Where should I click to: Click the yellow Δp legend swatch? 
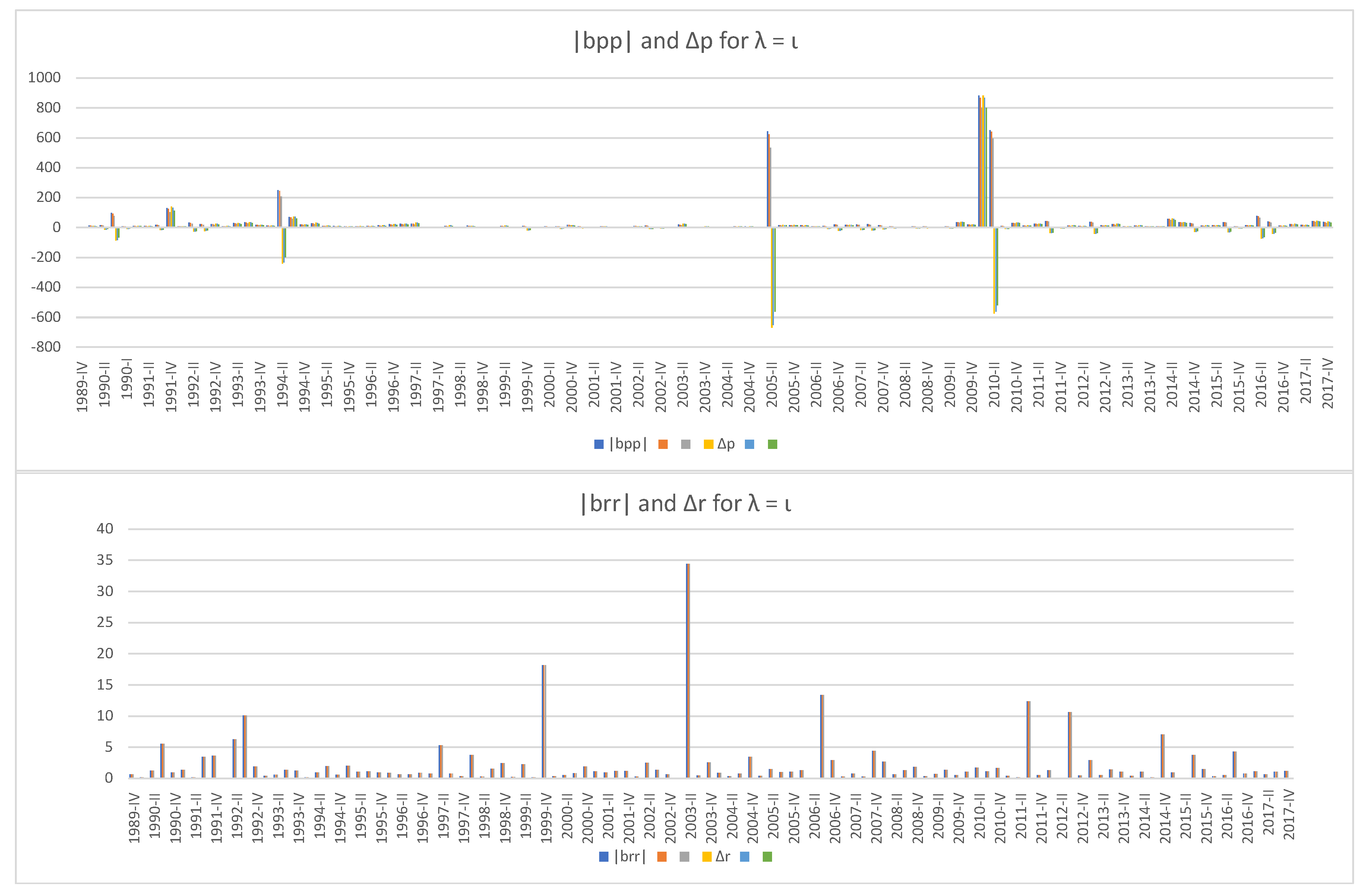[x=708, y=444]
